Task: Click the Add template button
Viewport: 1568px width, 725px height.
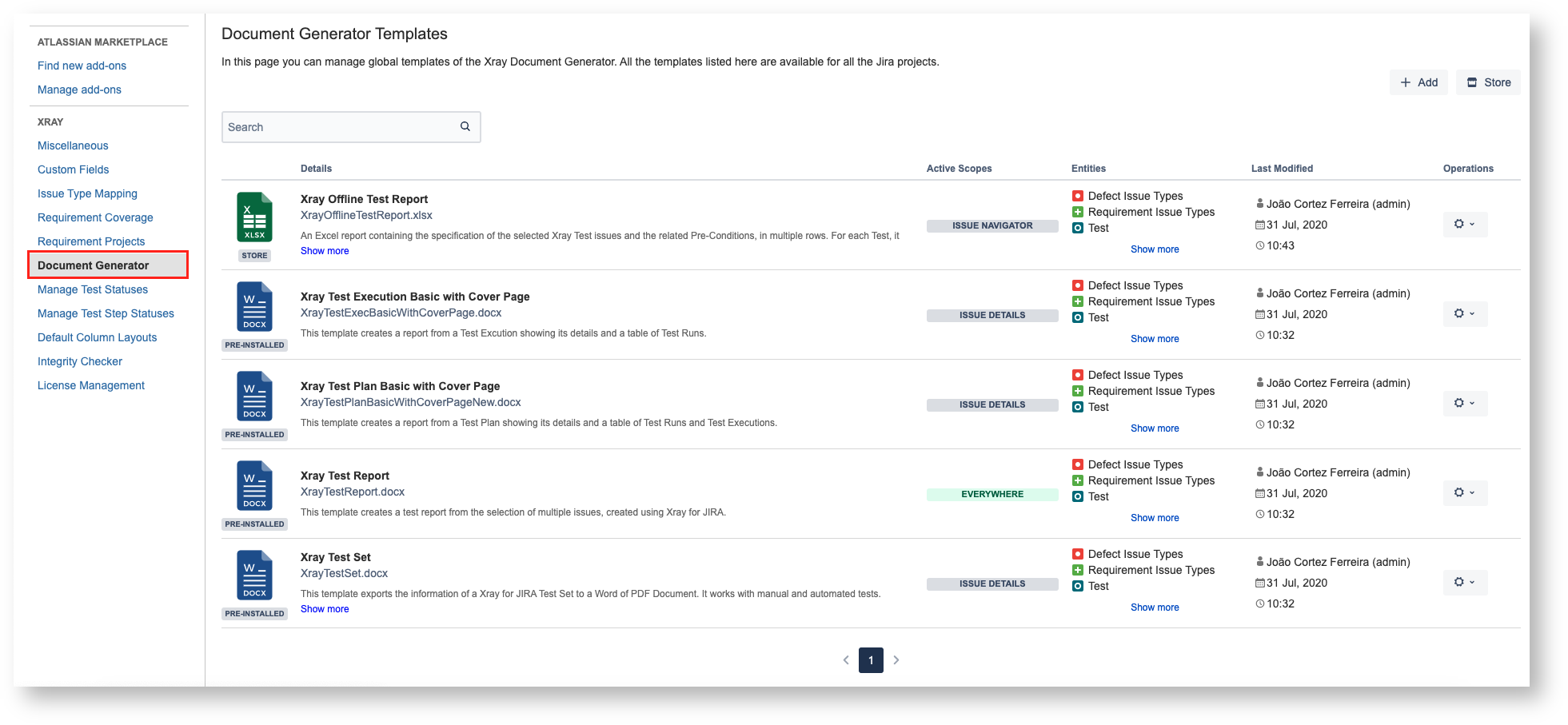Action: click(x=1418, y=82)
